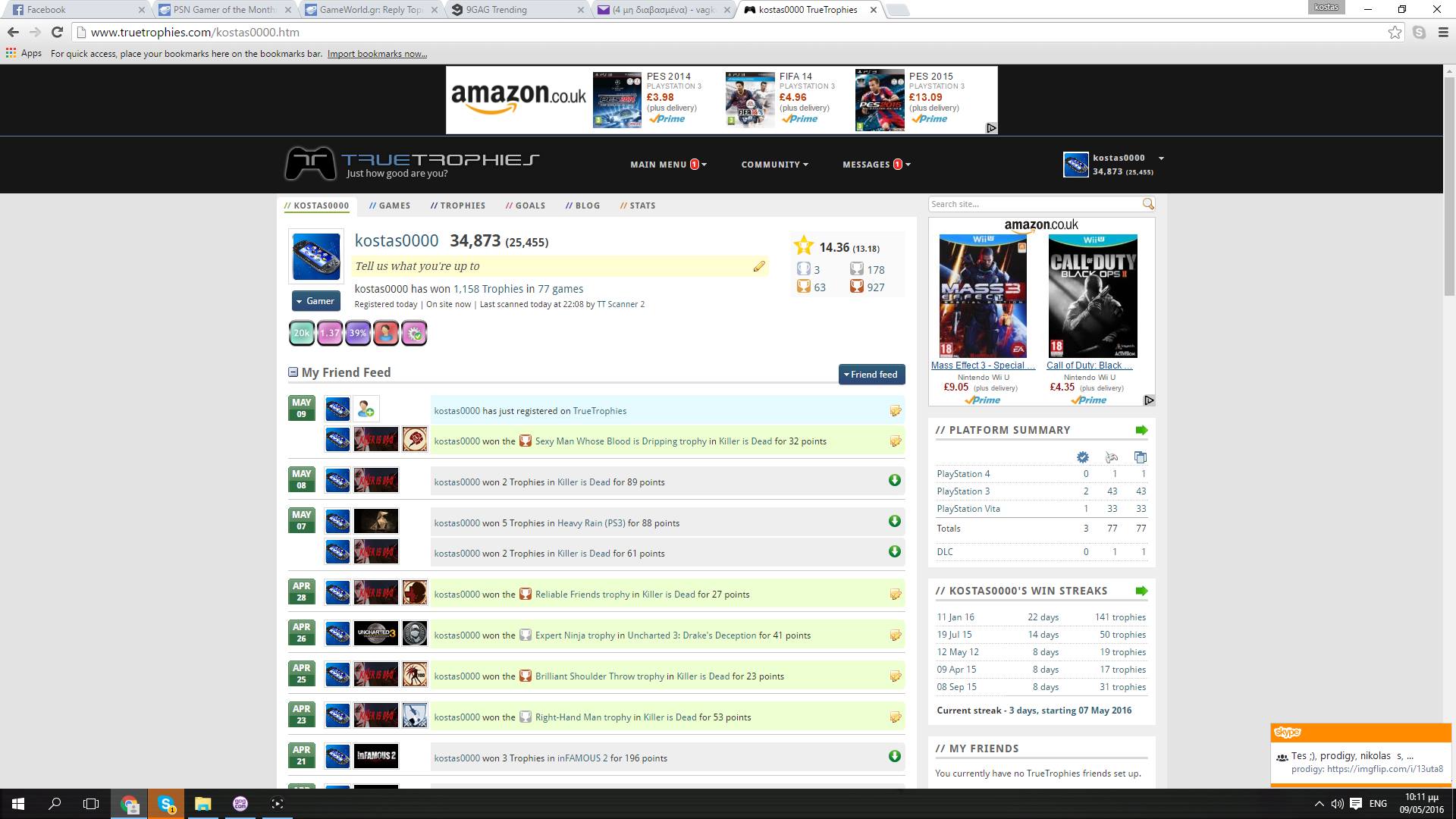
Task: Select the KOSTAS0000 profile tab
Action: pyautogui.click(x=316, y=206)
